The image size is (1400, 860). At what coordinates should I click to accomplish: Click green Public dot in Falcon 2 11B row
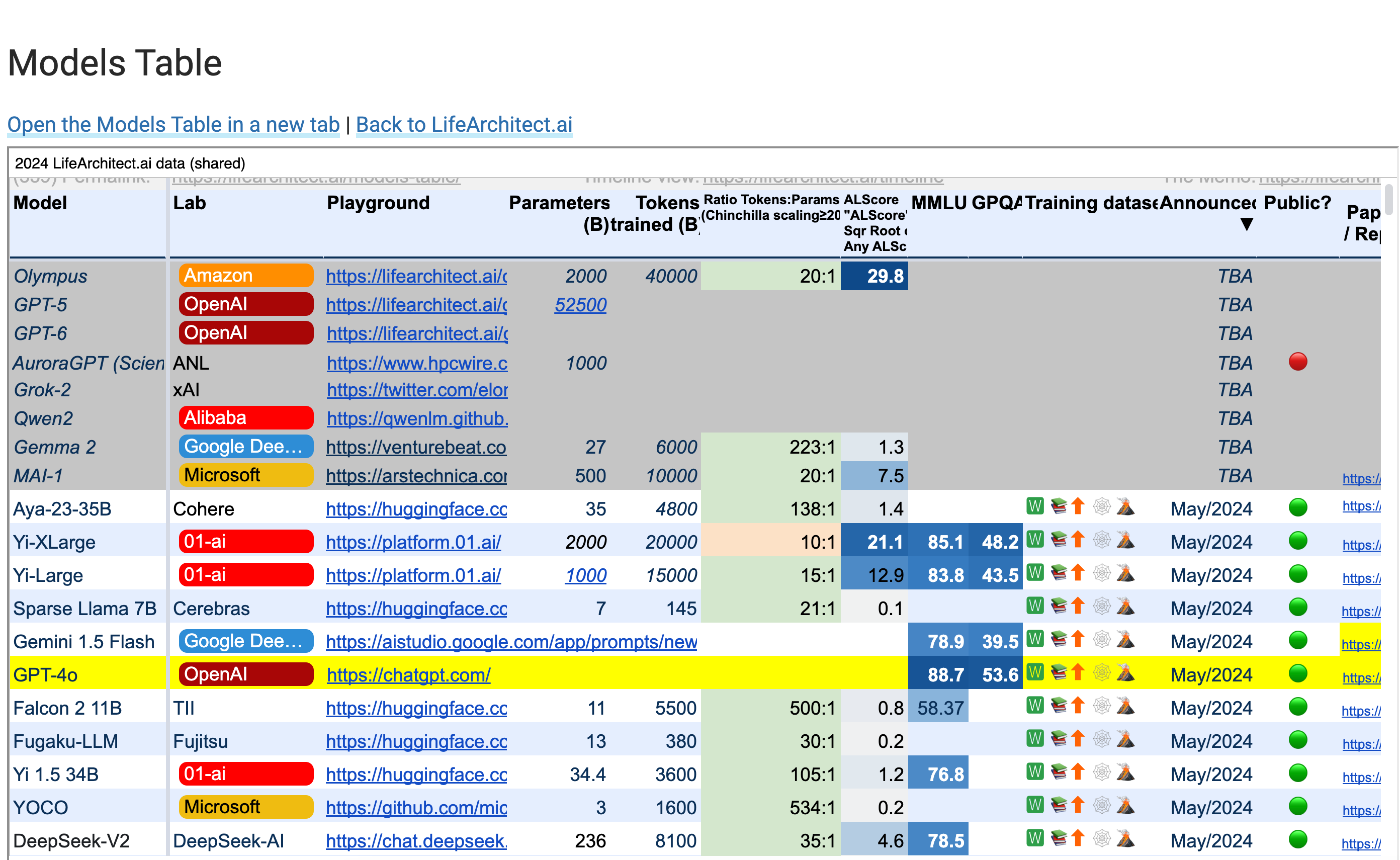1297,707
